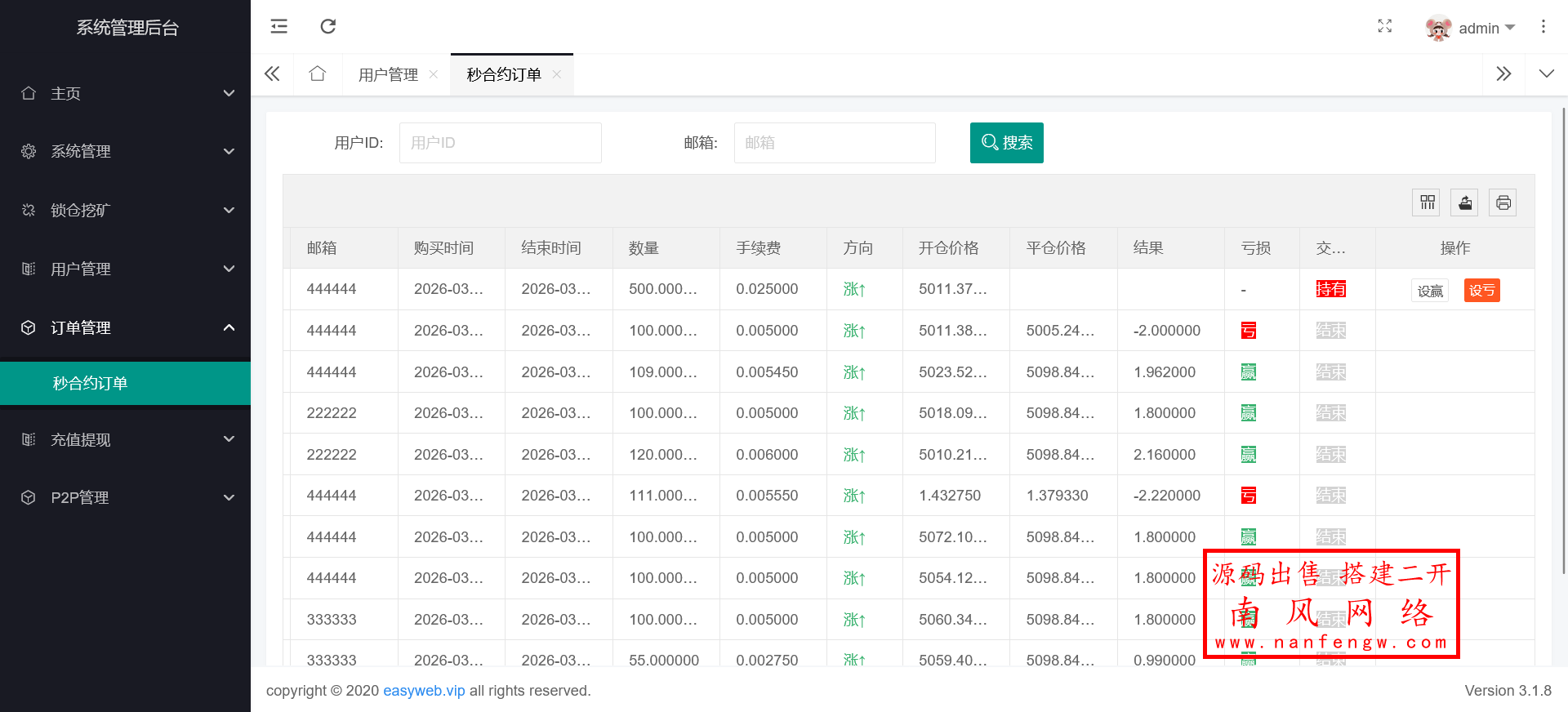The width and height of the screenshot is (1568, 712).
Task: Open the easyweb.vip footer link
Action: 424,691
